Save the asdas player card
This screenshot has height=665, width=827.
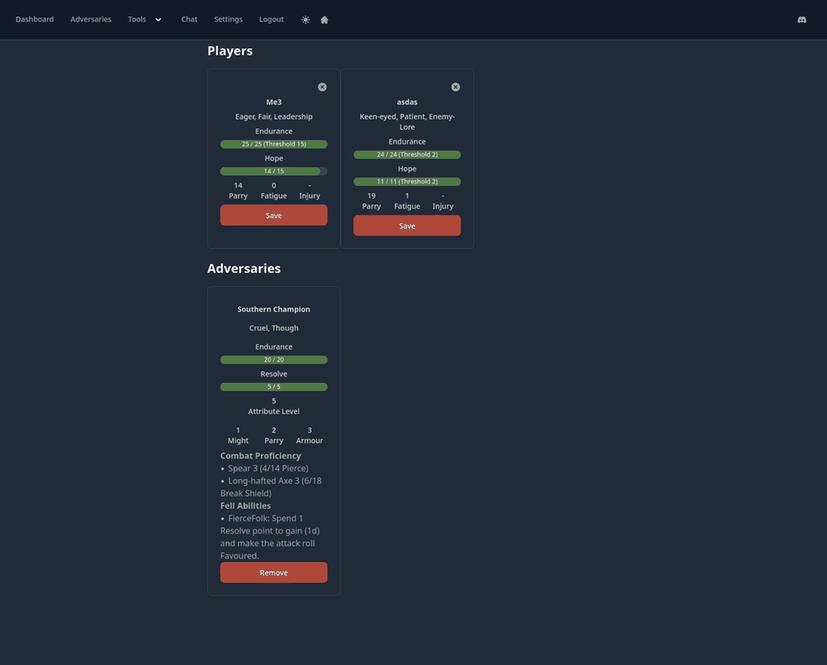pyautogui.click(x=407, y=226)
